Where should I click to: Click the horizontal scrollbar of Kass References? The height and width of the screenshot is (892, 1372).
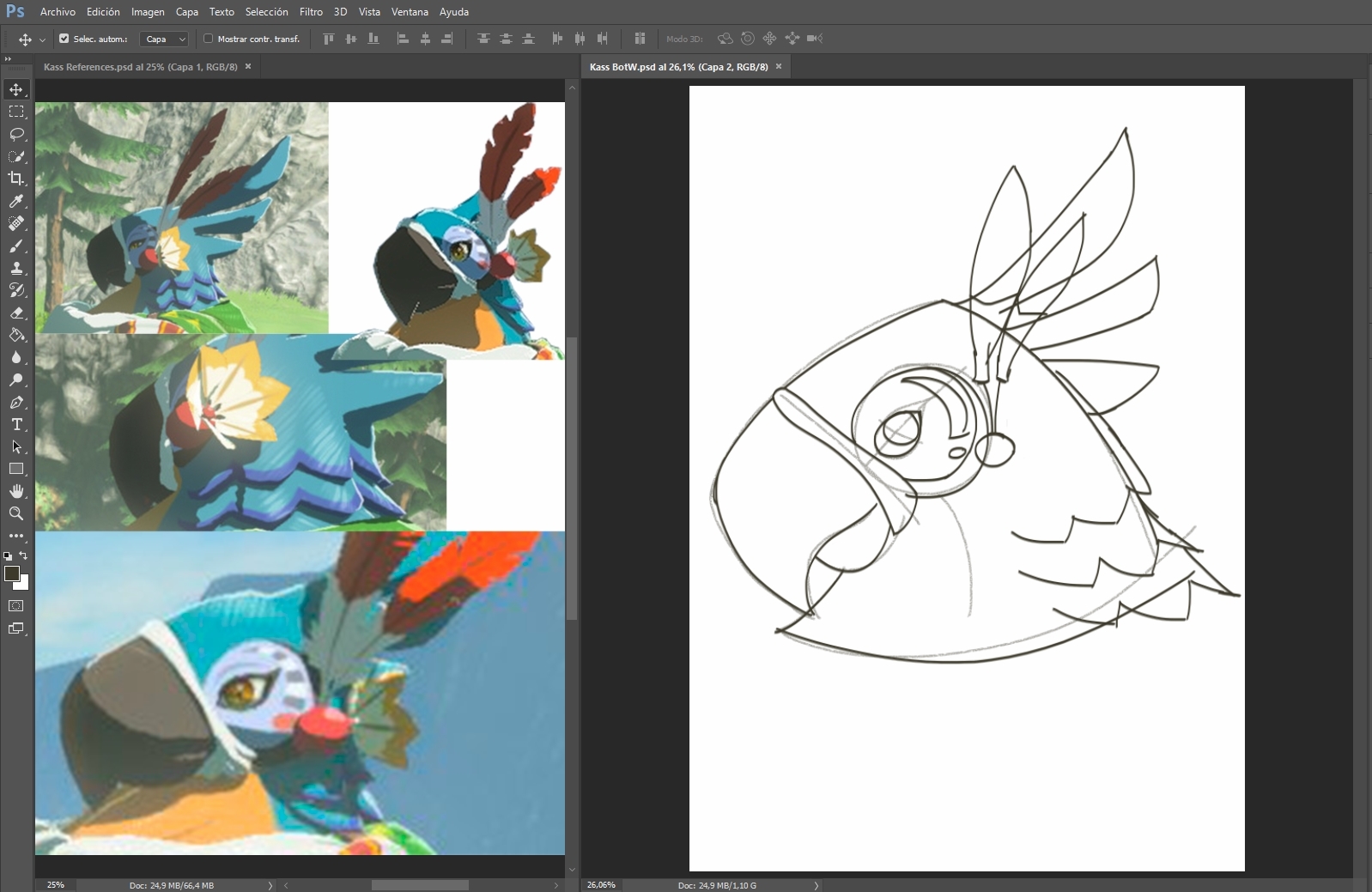pos(420,885)
